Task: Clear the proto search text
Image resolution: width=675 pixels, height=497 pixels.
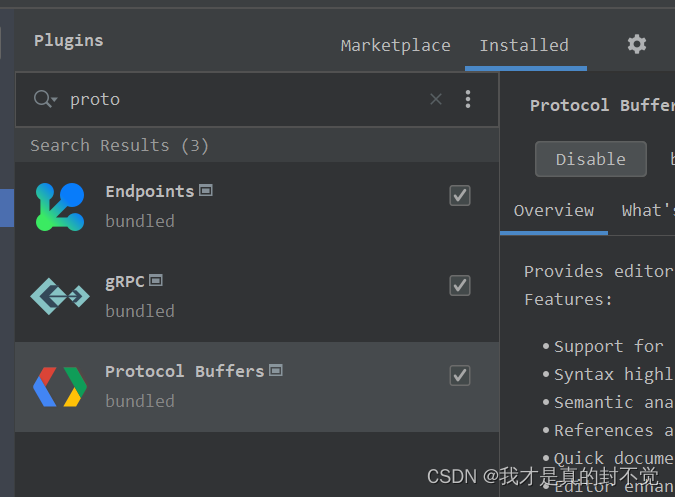Action: tap(436, 99)
